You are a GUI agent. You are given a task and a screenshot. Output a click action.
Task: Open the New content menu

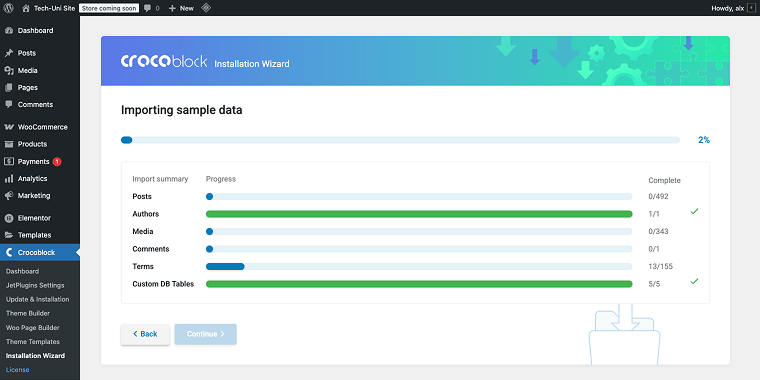click(x=181, y=8)
